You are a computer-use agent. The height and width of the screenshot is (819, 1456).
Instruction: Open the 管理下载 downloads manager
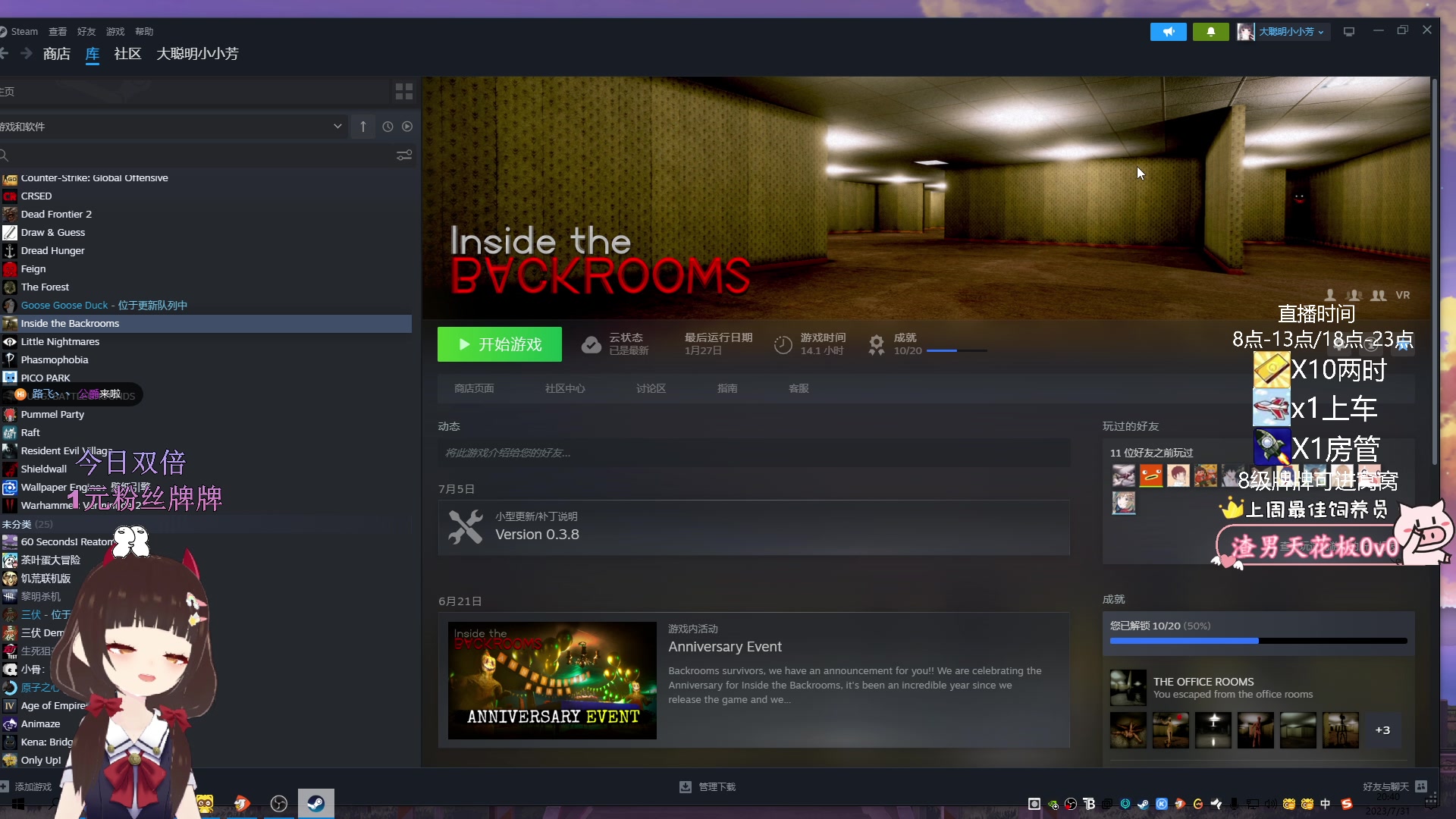[708, 787]
